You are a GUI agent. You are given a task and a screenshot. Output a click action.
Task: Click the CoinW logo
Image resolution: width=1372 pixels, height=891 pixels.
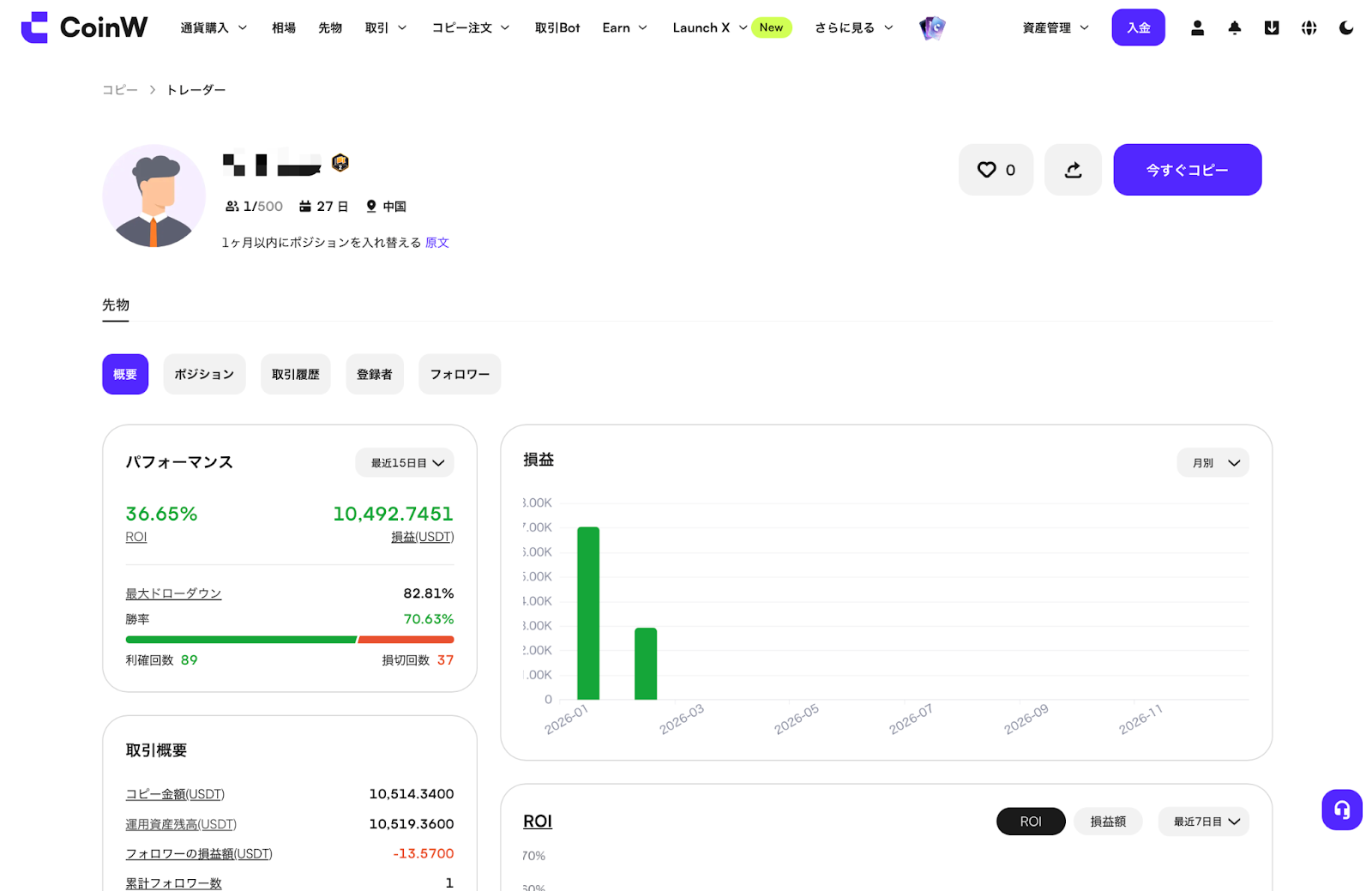(84, 27)
